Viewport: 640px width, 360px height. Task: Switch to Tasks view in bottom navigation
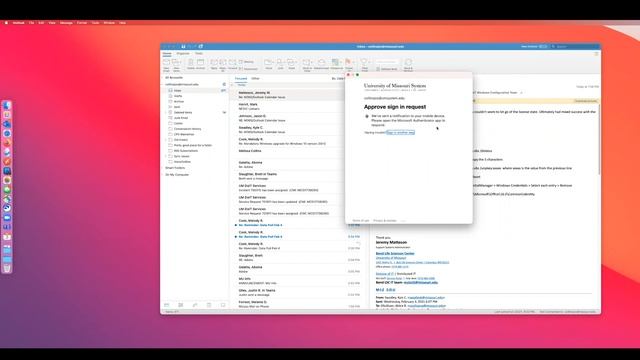coord(209,305)
